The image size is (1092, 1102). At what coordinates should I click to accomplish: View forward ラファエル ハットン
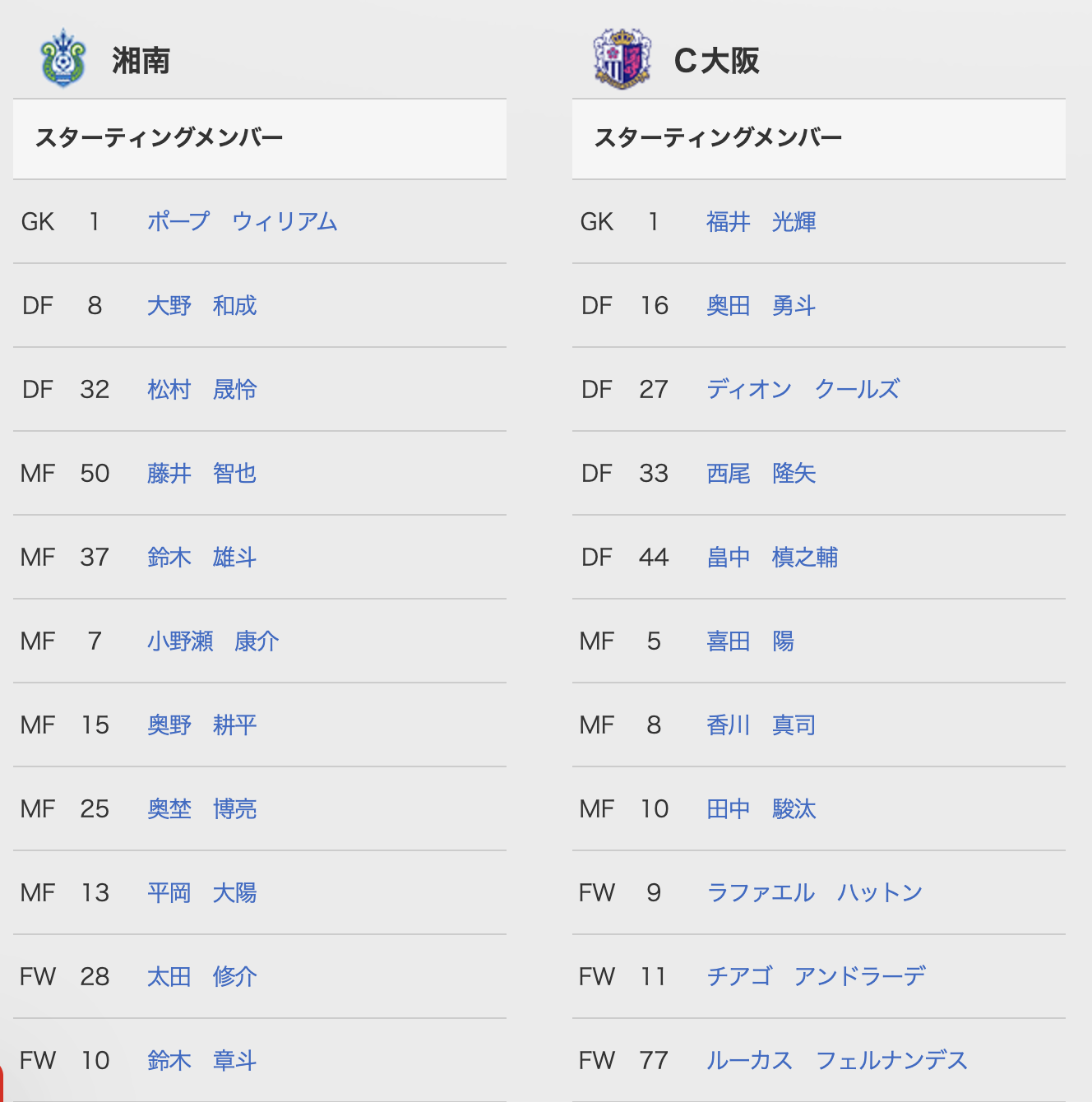815,892
